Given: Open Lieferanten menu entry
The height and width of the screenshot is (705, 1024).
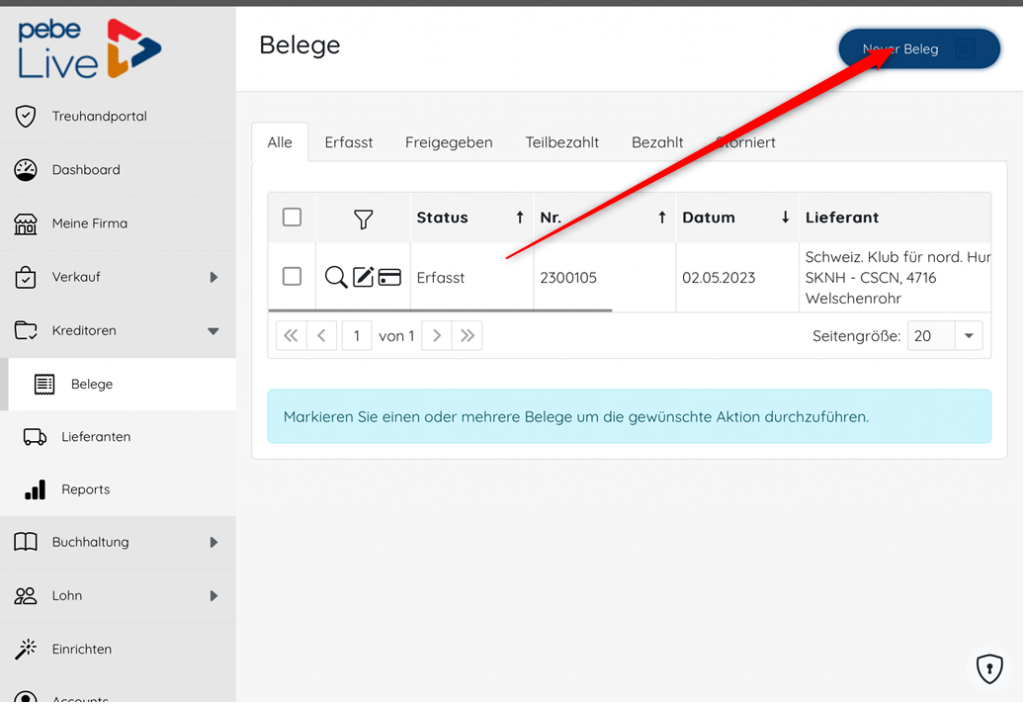Looking at the screenshot, I should (x=118, y=437).
